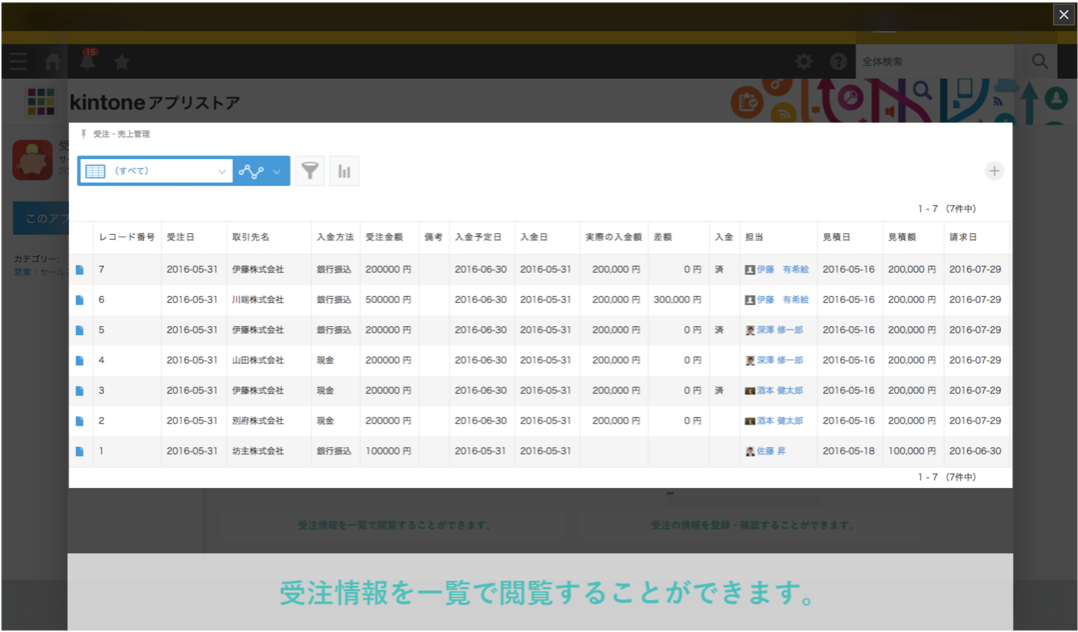Click the 全体検索 search field
Viewport: 1078px width, 632px height.
pos(935,62)
